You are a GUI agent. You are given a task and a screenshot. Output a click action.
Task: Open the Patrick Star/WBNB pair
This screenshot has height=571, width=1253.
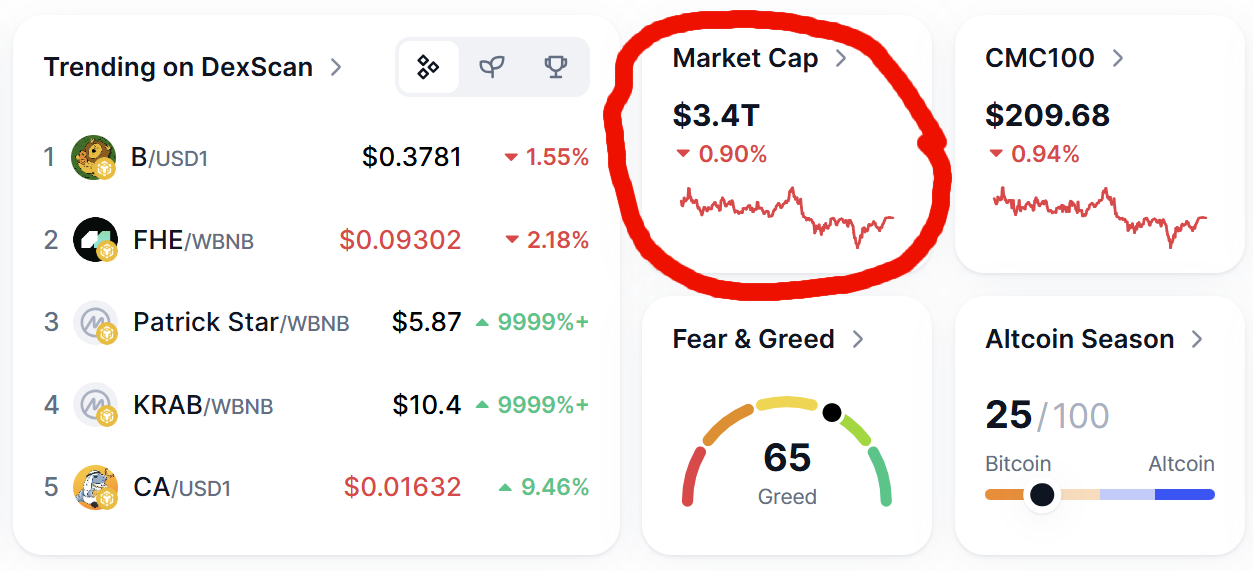241,323
